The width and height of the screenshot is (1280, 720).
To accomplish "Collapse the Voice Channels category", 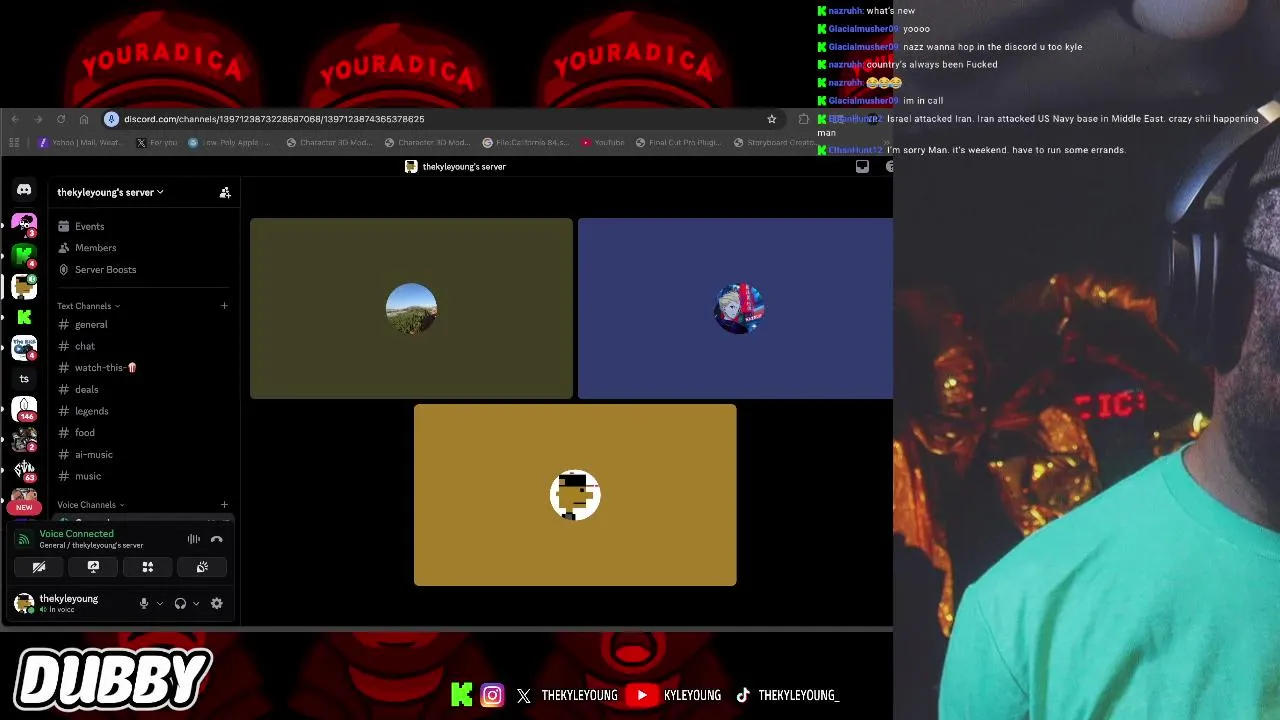I will (91, 505).
